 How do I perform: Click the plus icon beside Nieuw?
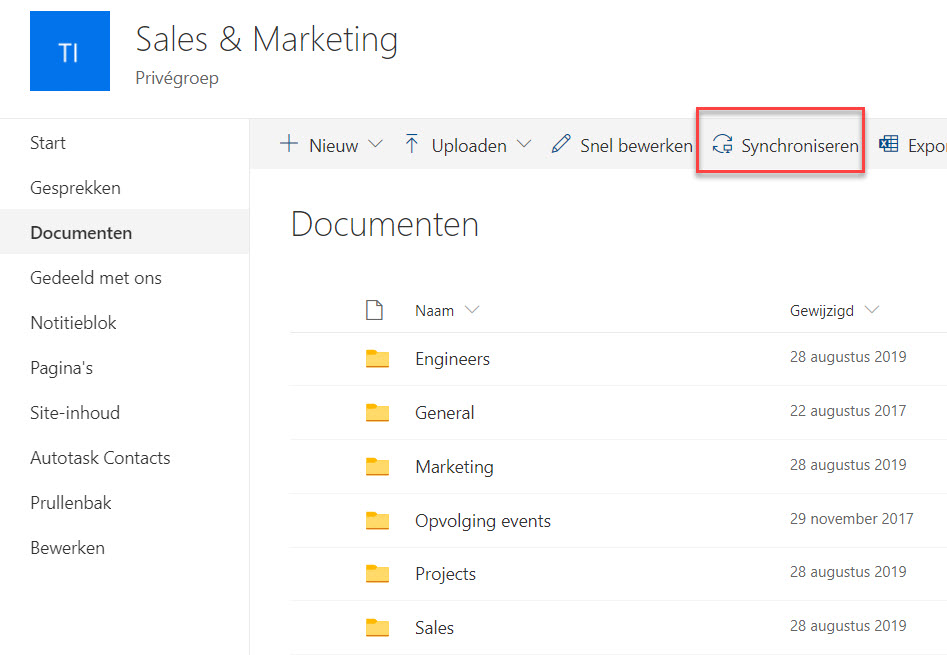tap(289, 144)
